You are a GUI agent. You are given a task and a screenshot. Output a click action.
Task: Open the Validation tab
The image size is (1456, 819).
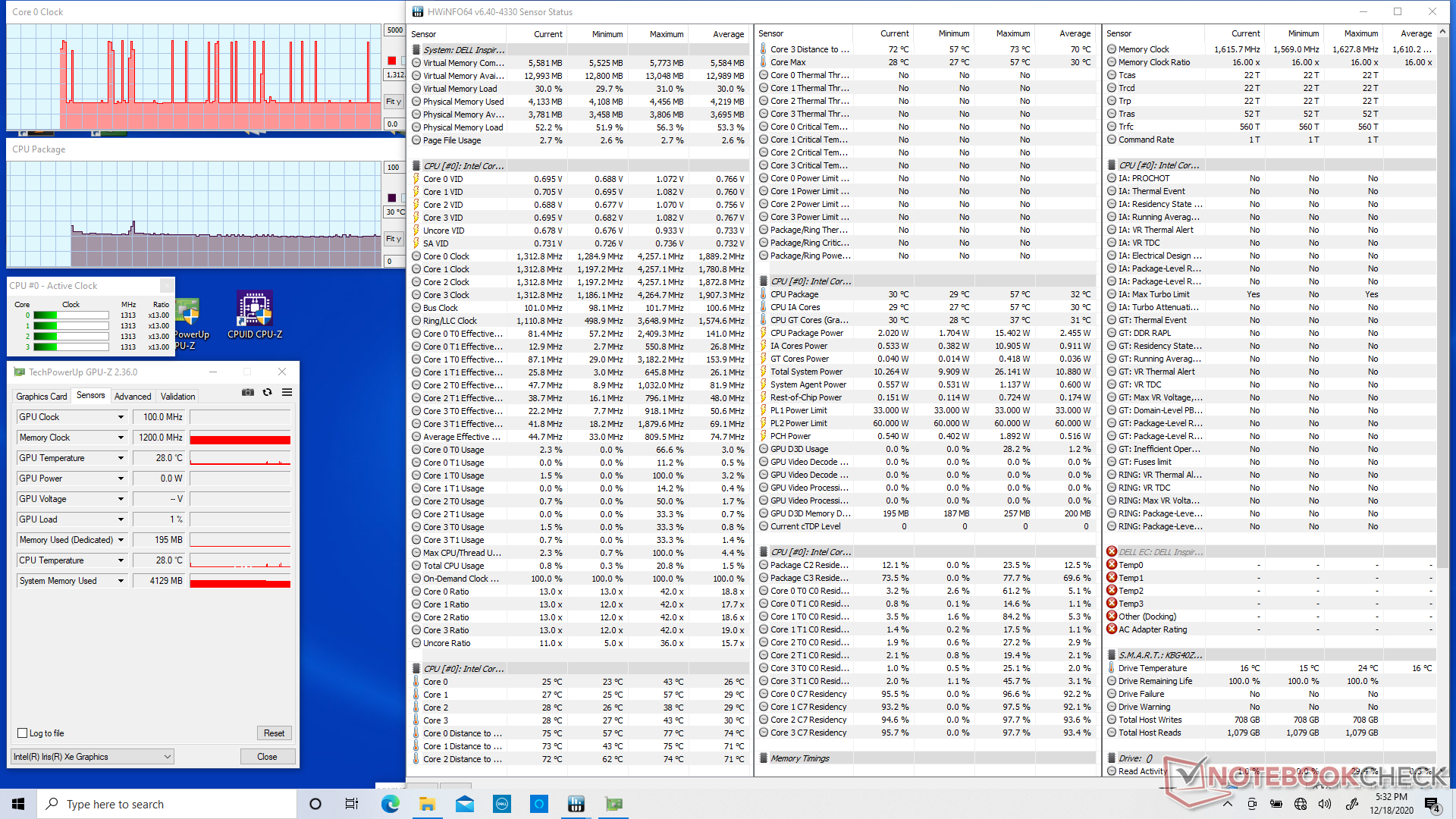click(x=178, y=397)
